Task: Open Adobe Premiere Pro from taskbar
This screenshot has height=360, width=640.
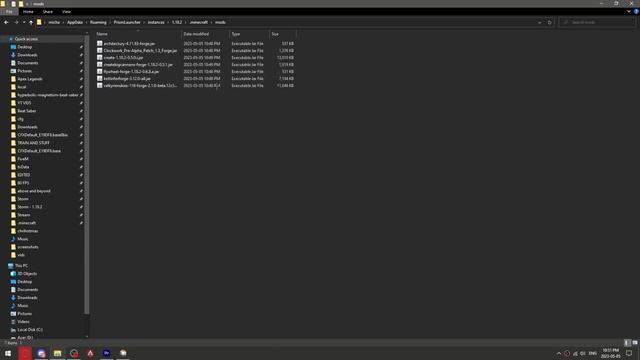Action: [107, 353]
